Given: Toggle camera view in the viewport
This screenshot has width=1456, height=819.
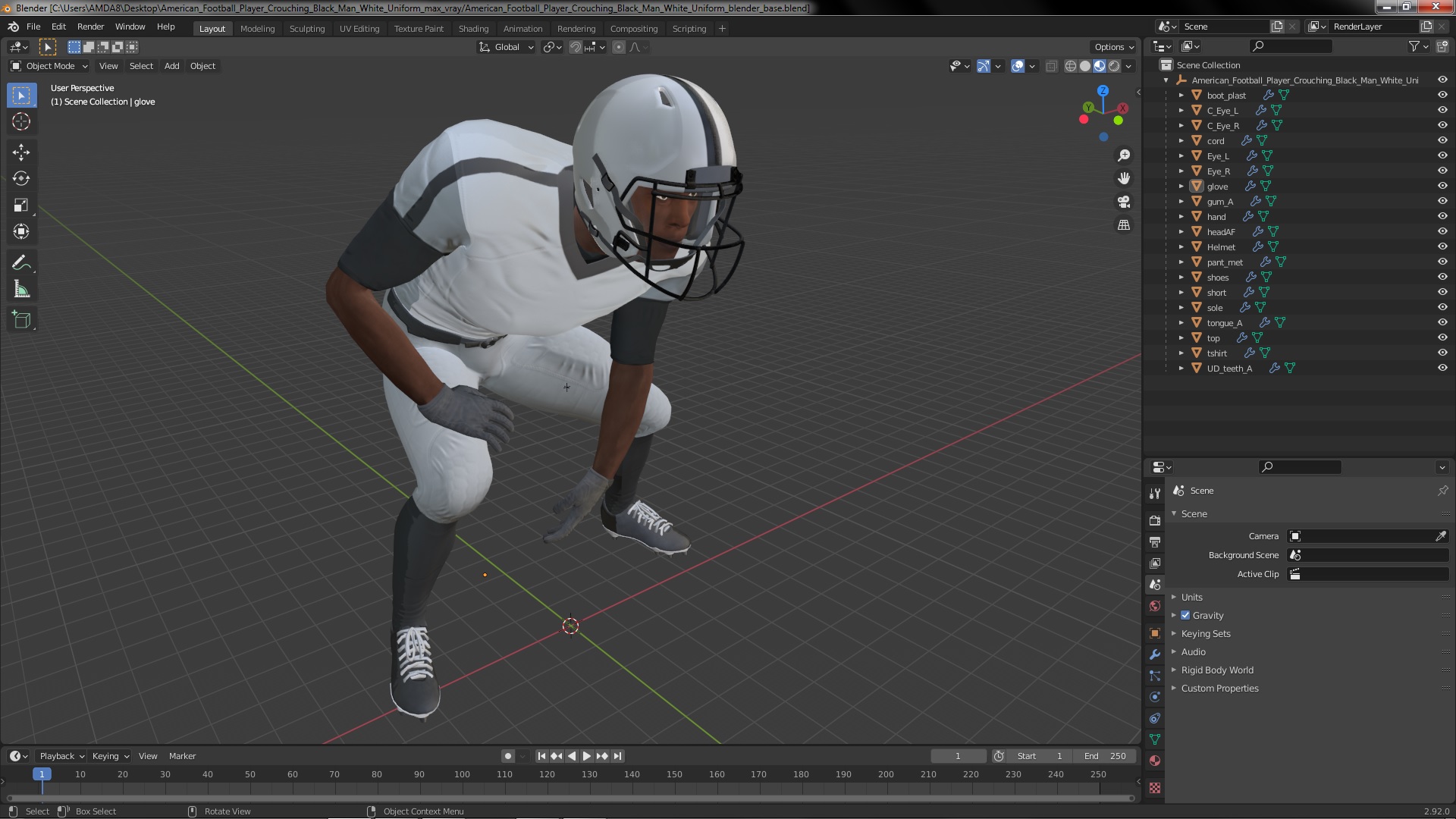Looking at the screenshot, I should pyautogui.click(x=1124, y=202).
